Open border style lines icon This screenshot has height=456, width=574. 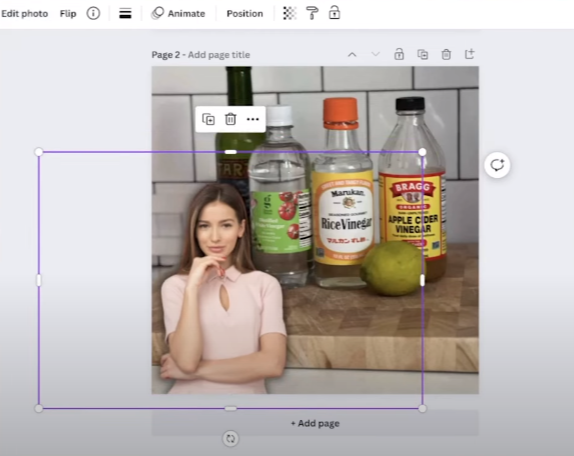125,14
